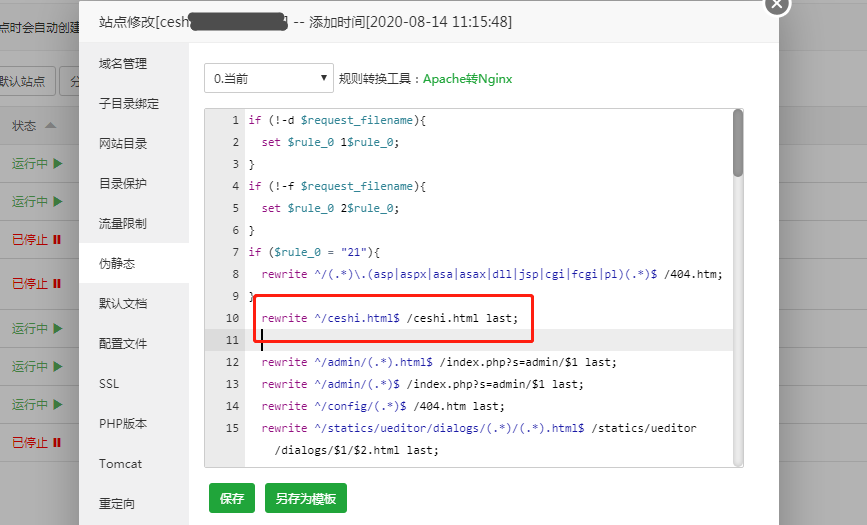The image size is (867, 525).
Task: Click first 已停止 pause icon in background list
Action: (x=57, y=240)
